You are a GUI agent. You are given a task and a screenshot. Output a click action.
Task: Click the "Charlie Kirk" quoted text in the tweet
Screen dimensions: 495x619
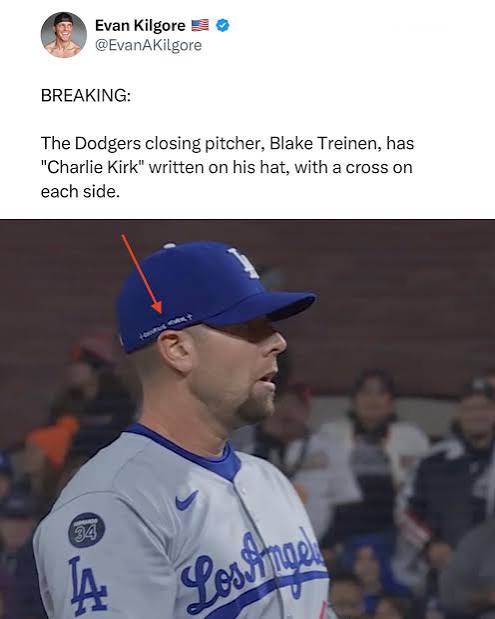pos(93,167)
